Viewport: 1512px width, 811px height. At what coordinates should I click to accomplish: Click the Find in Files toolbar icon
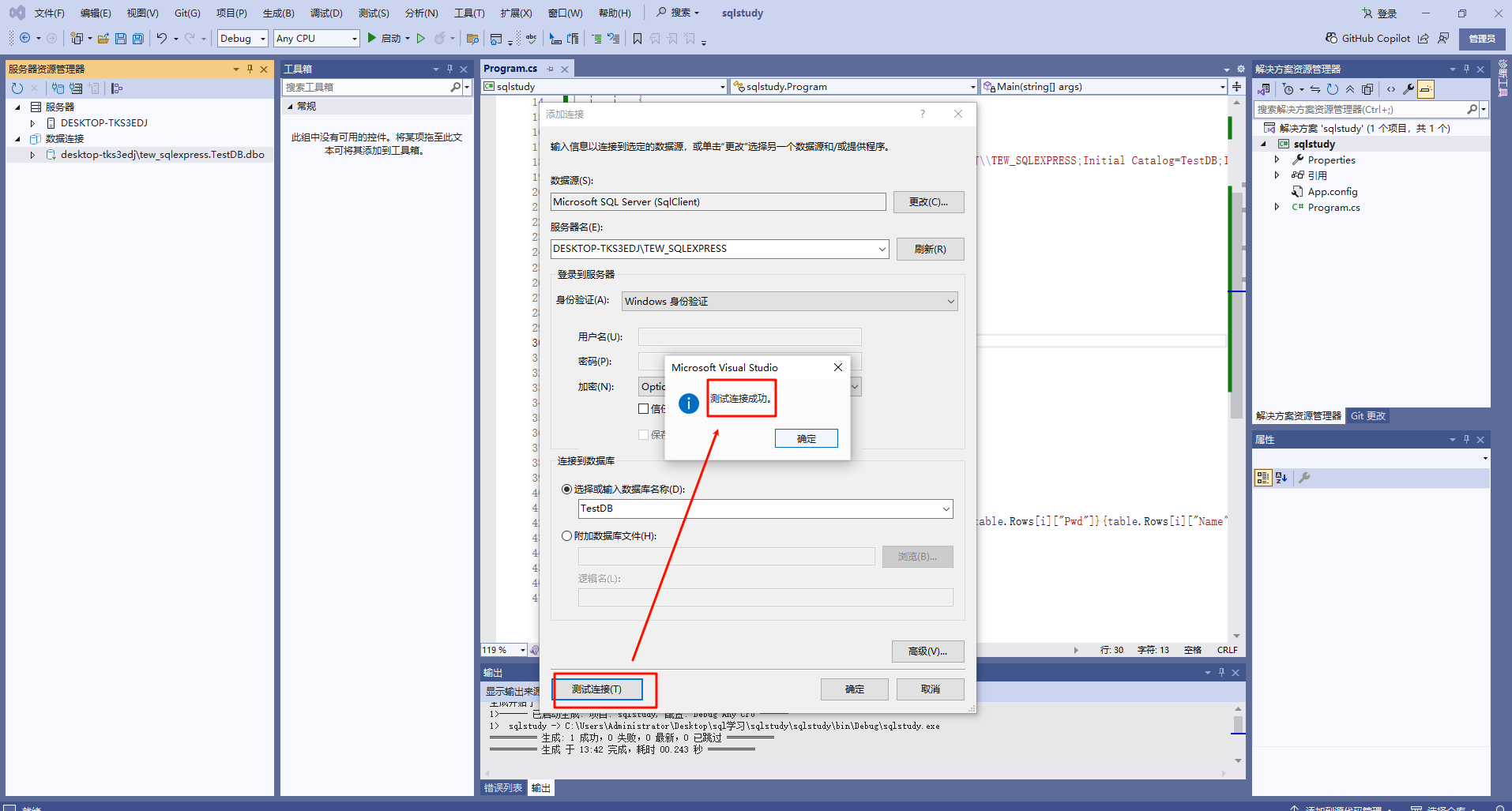pyautogui.click(x=472, y=38)
